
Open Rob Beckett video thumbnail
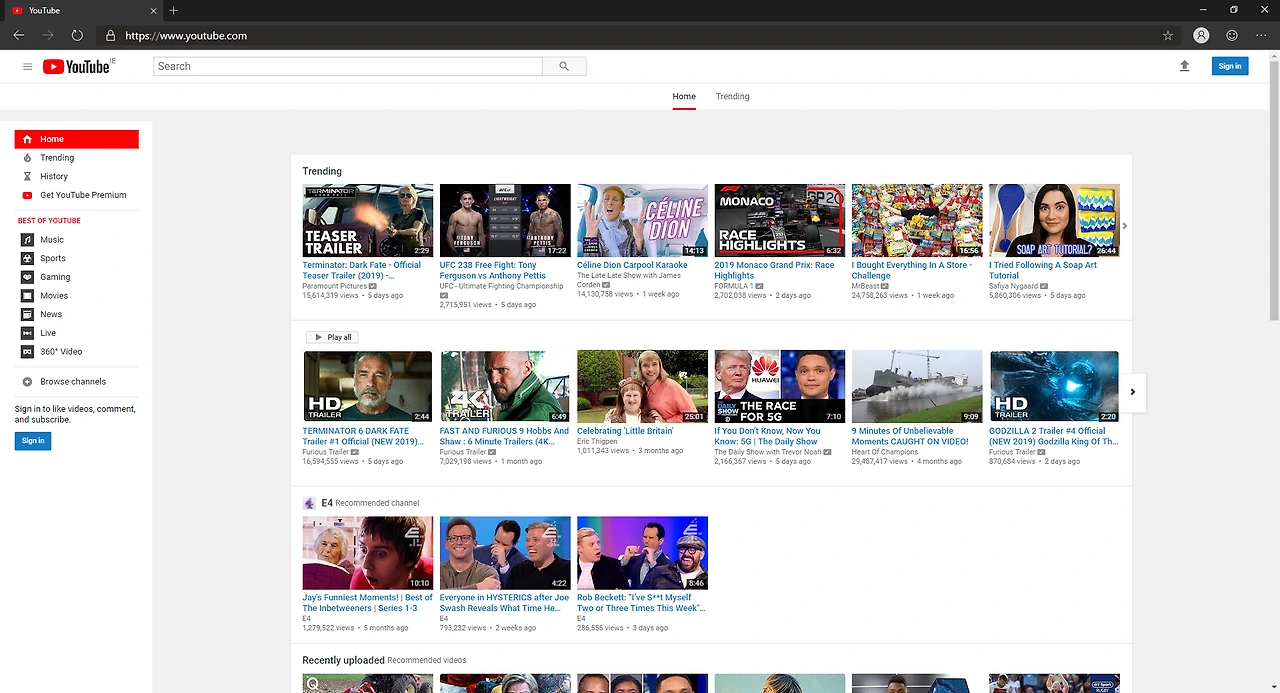click(x=642, y=552)
